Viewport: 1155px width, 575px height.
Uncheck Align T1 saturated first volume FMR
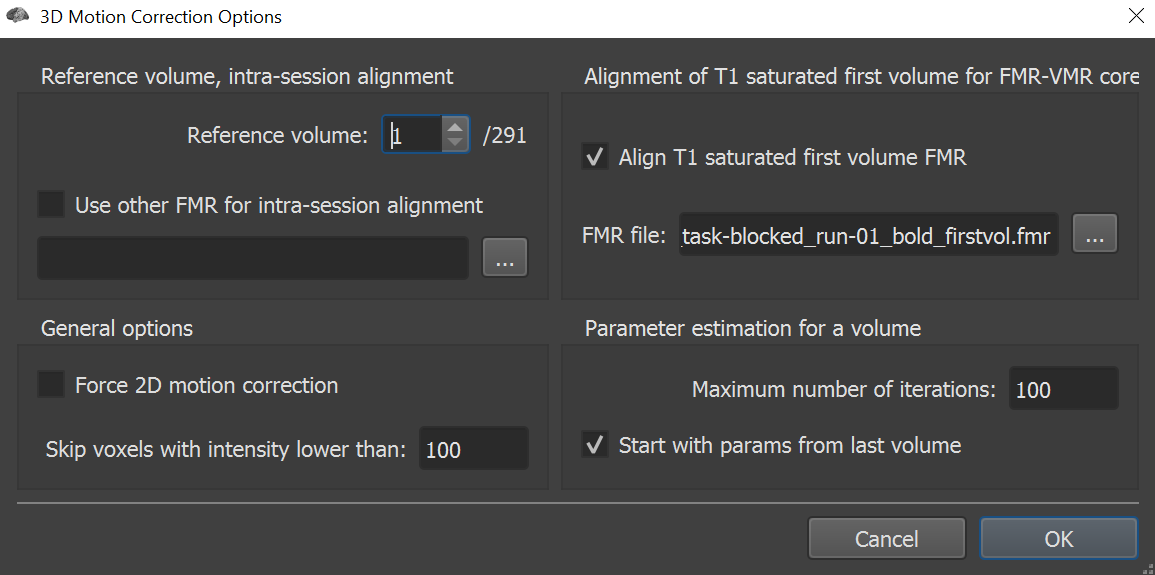click(x=594, y=157)
